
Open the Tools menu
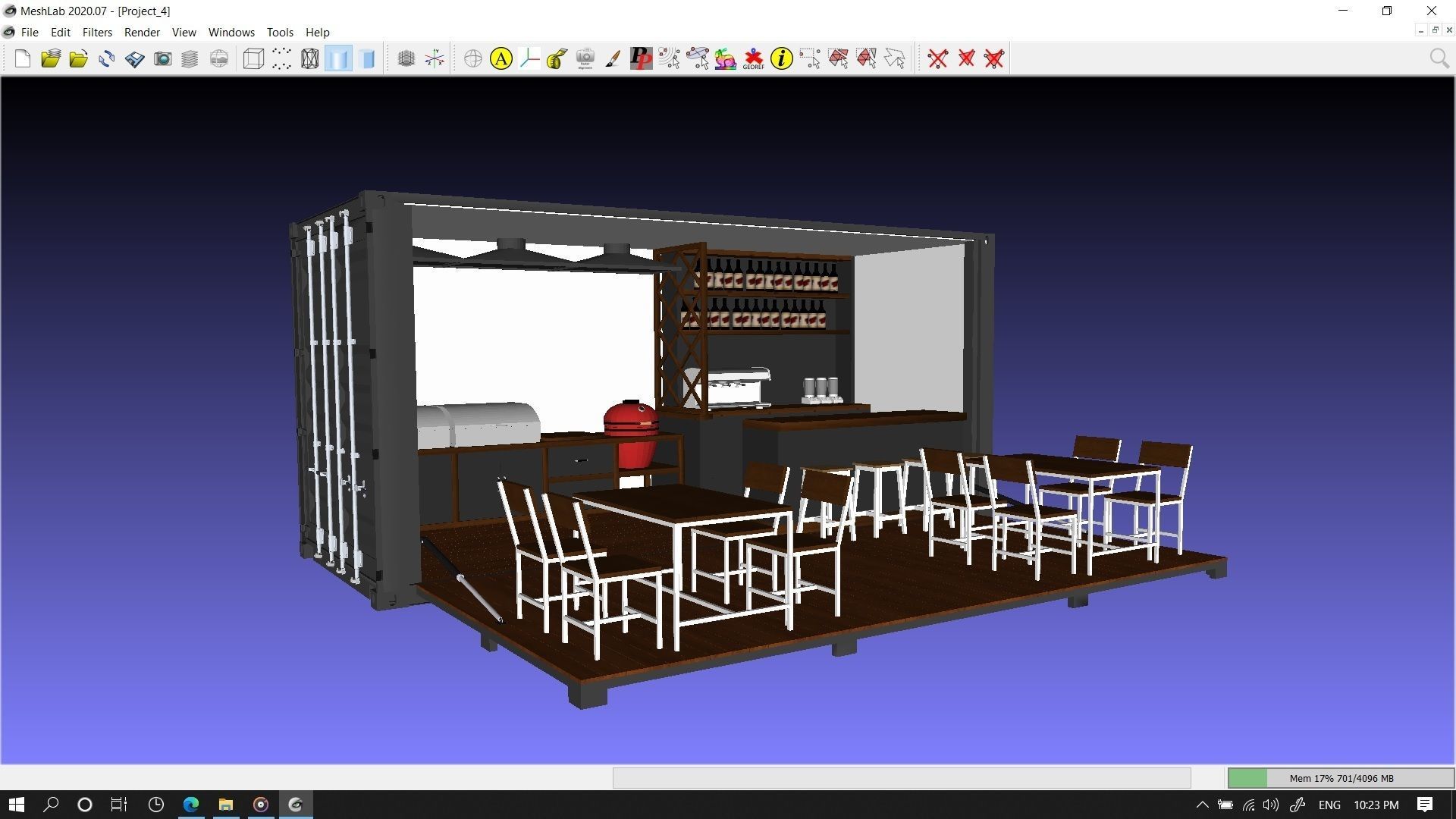pos(280,33)
